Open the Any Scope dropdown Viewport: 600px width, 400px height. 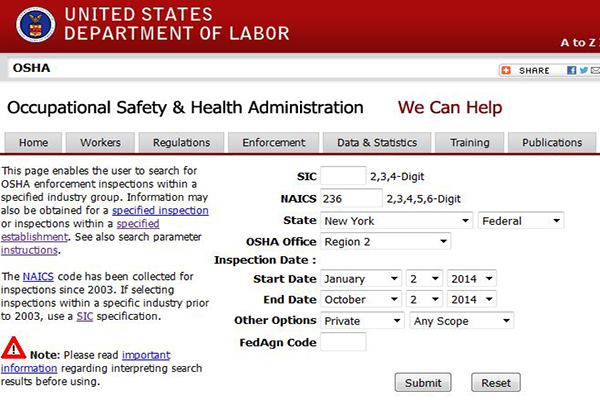[461, 321]
